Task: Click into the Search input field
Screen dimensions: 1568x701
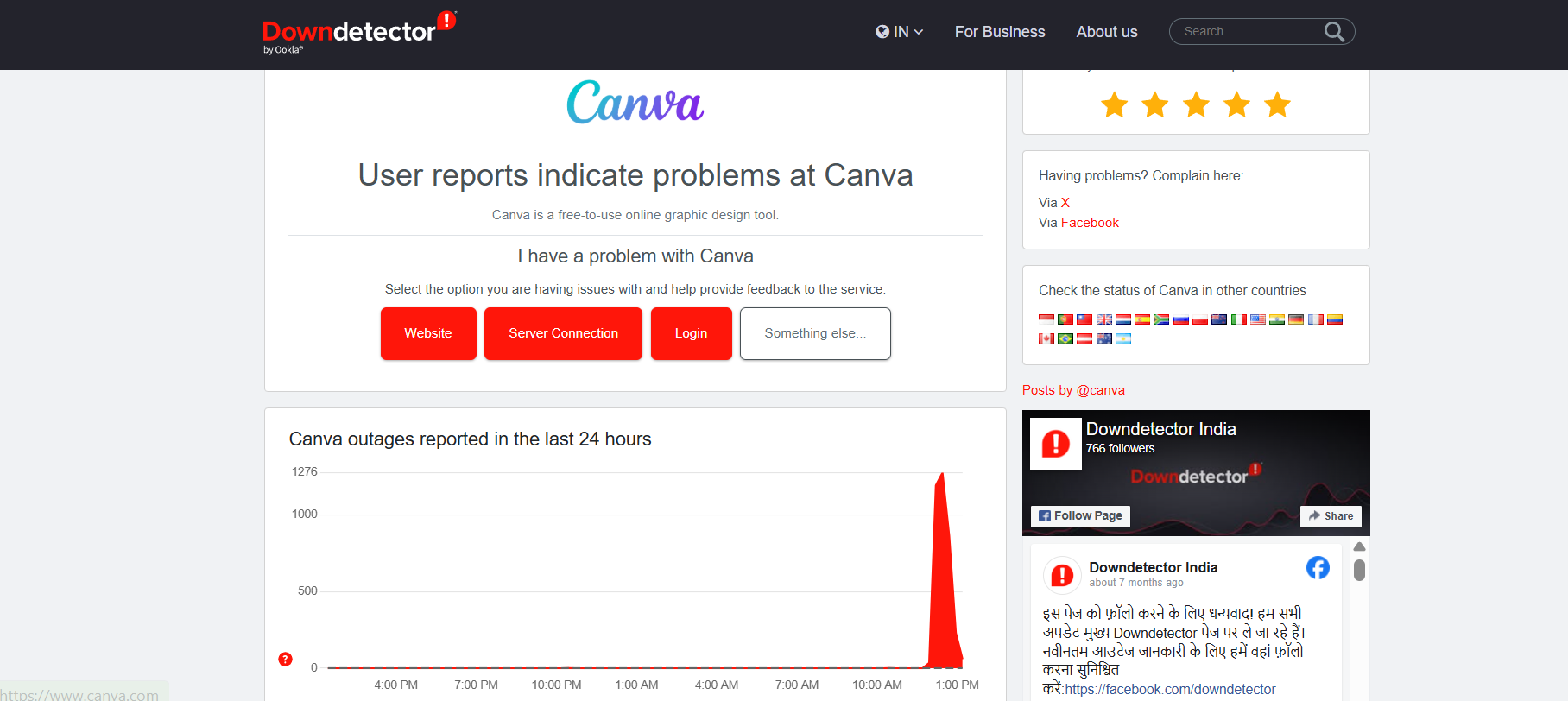Action: 1248,32
